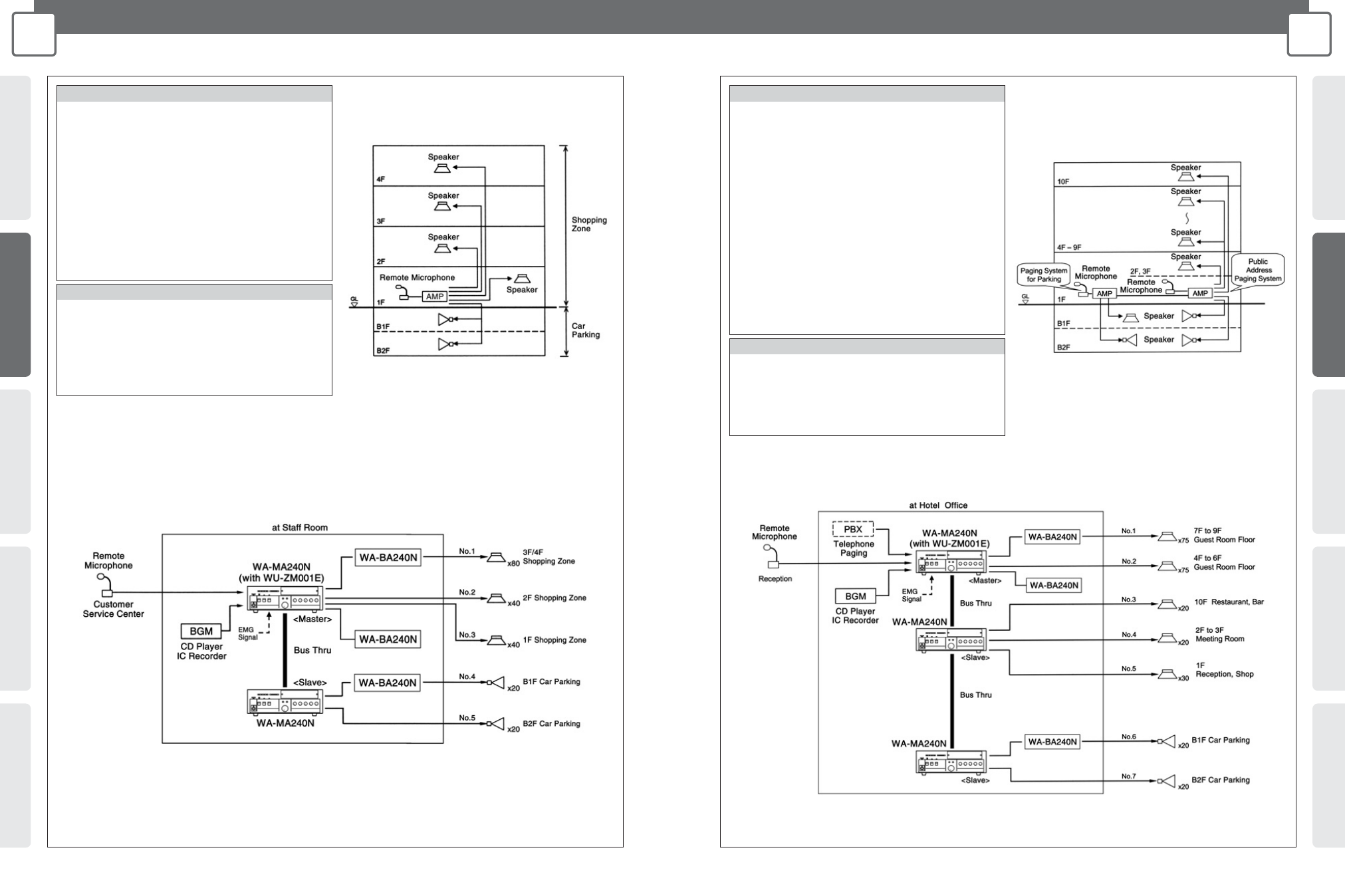This screenshot has height=896, width=1345.
Task: Click the 'at Hotel Office' heading
Action: [938, 505]
